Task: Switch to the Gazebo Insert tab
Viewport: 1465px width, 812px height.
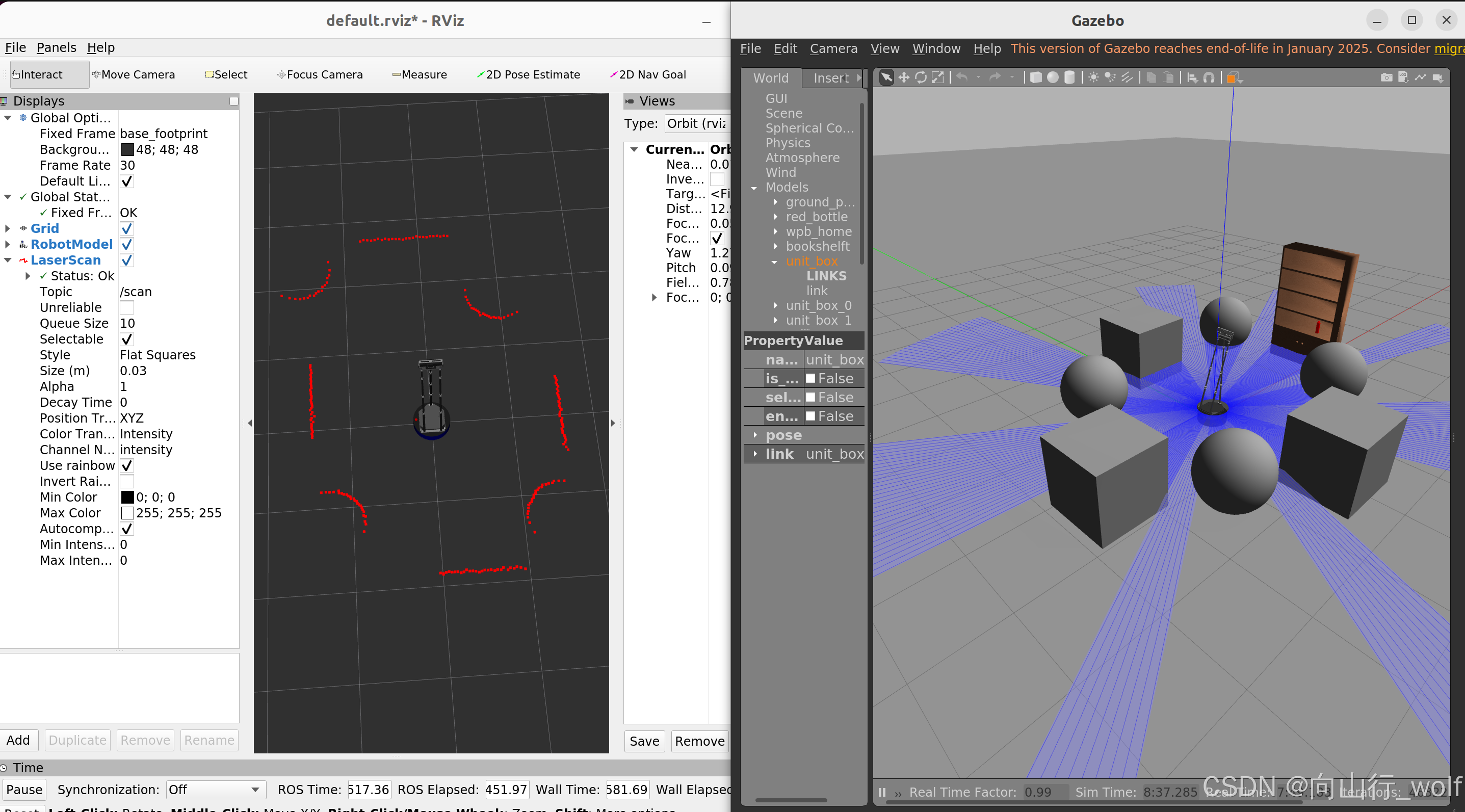Action: [x=831, y=78]
